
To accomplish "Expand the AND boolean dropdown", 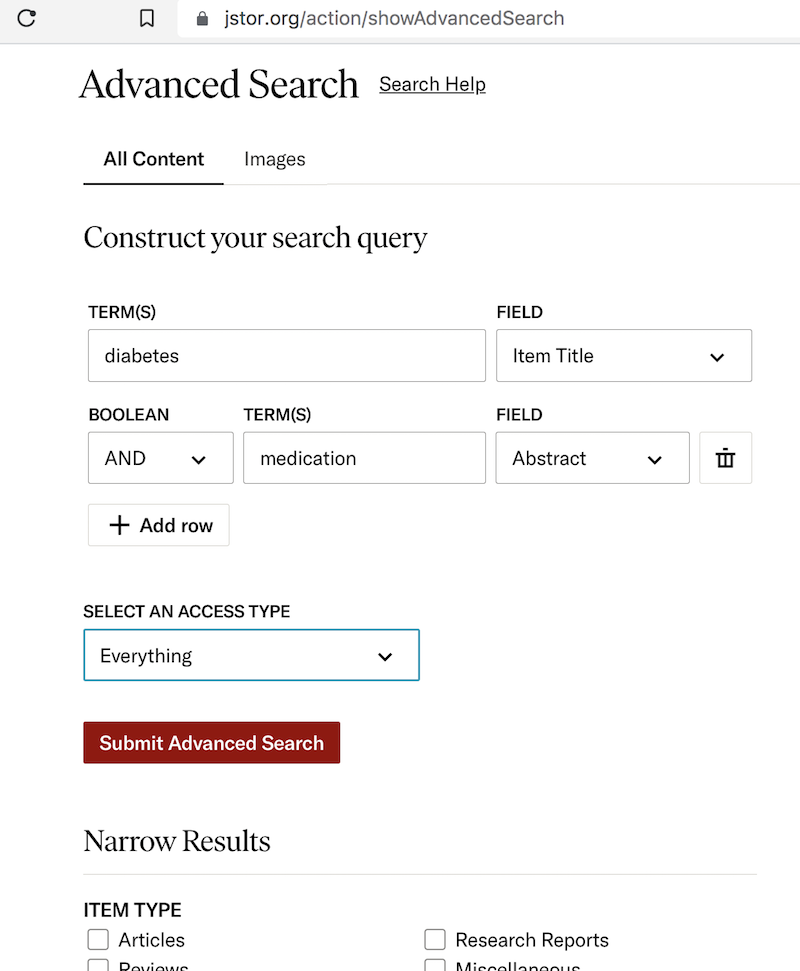I will coord(160,458).
